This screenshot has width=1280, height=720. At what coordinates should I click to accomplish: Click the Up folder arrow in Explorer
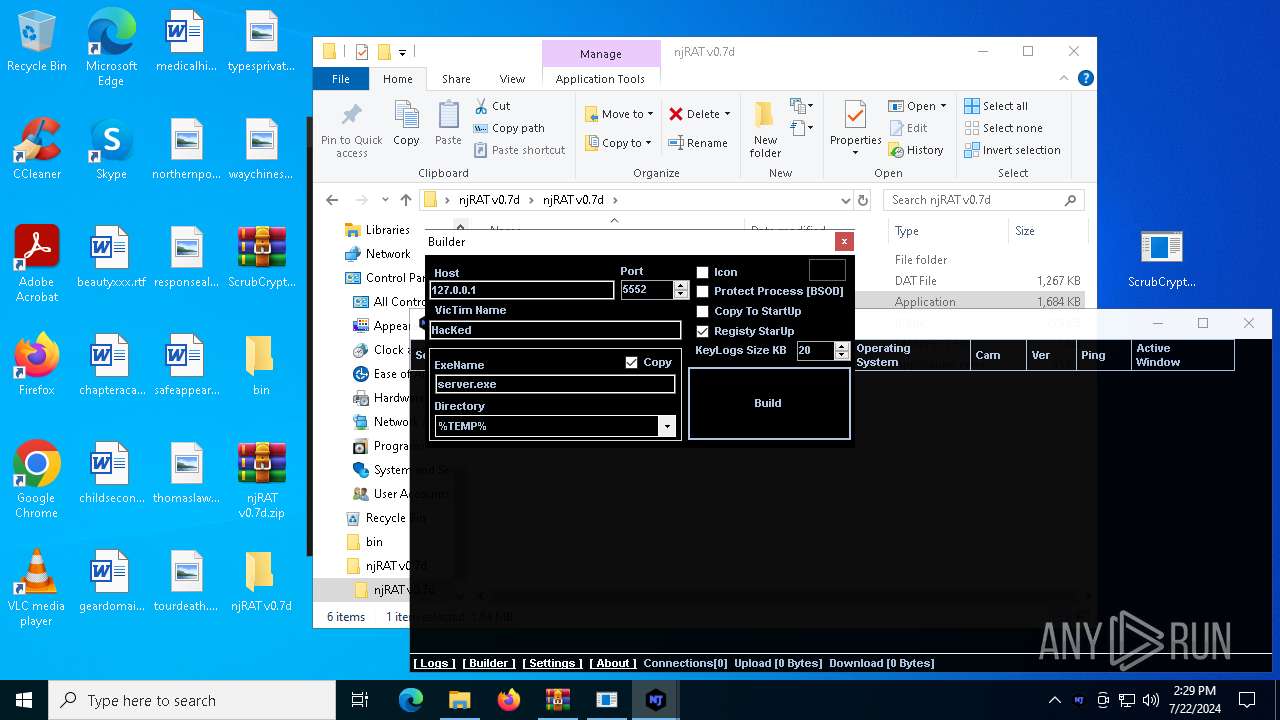pos(406,200)
